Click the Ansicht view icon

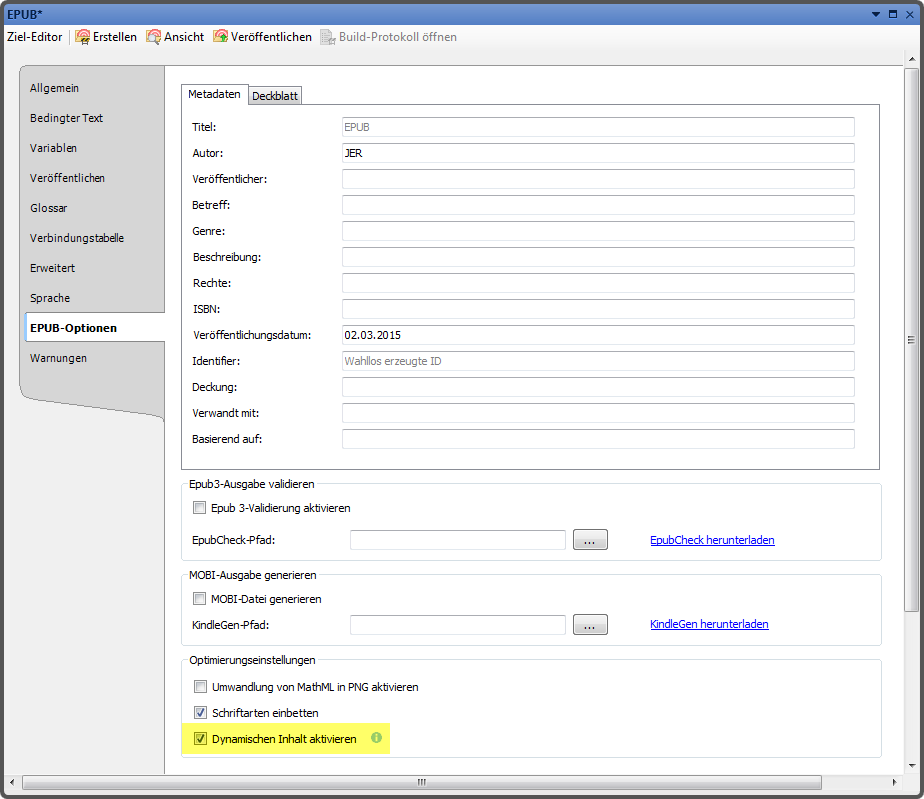154,37
